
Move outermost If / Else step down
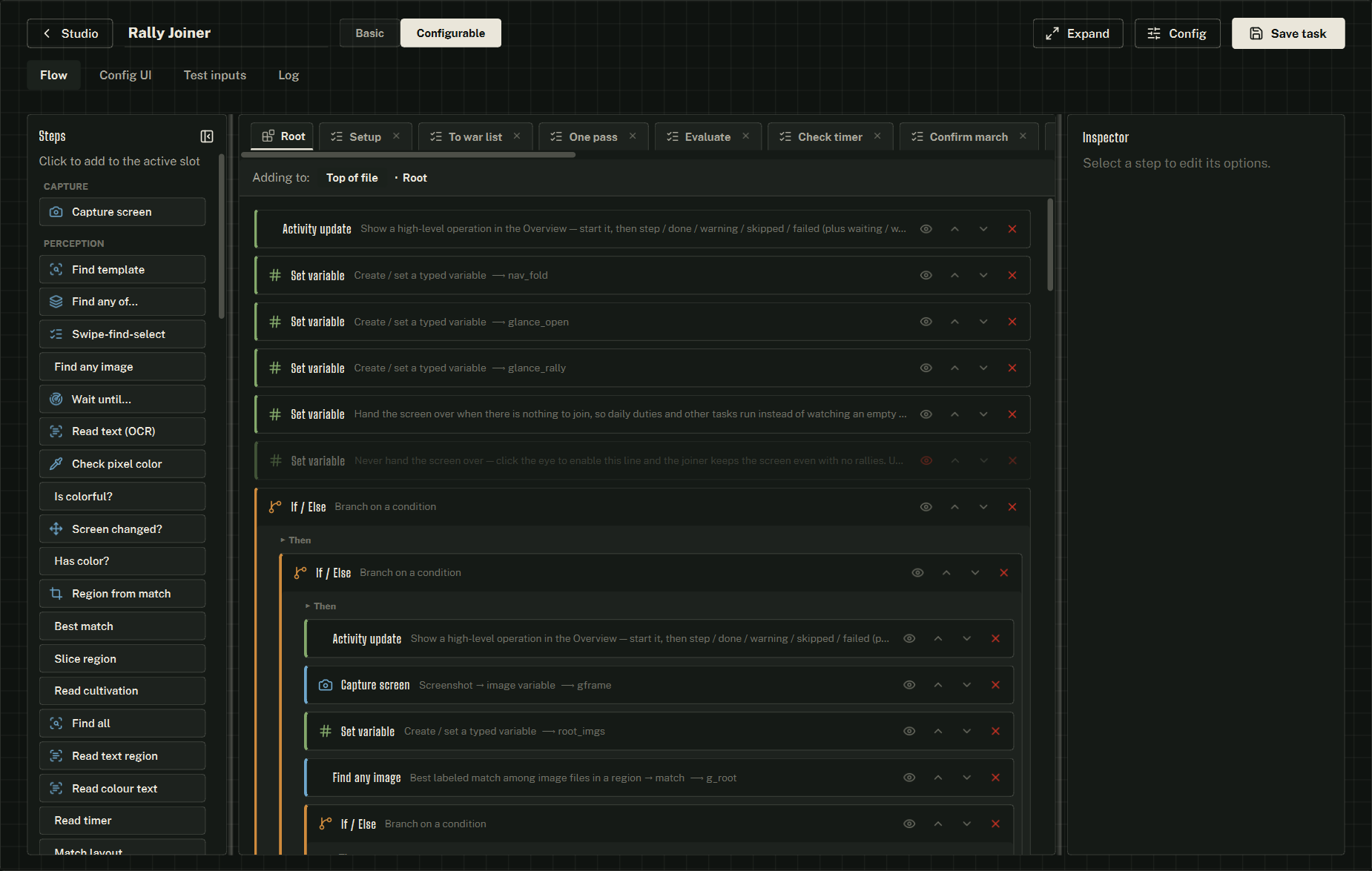(983, 507)
